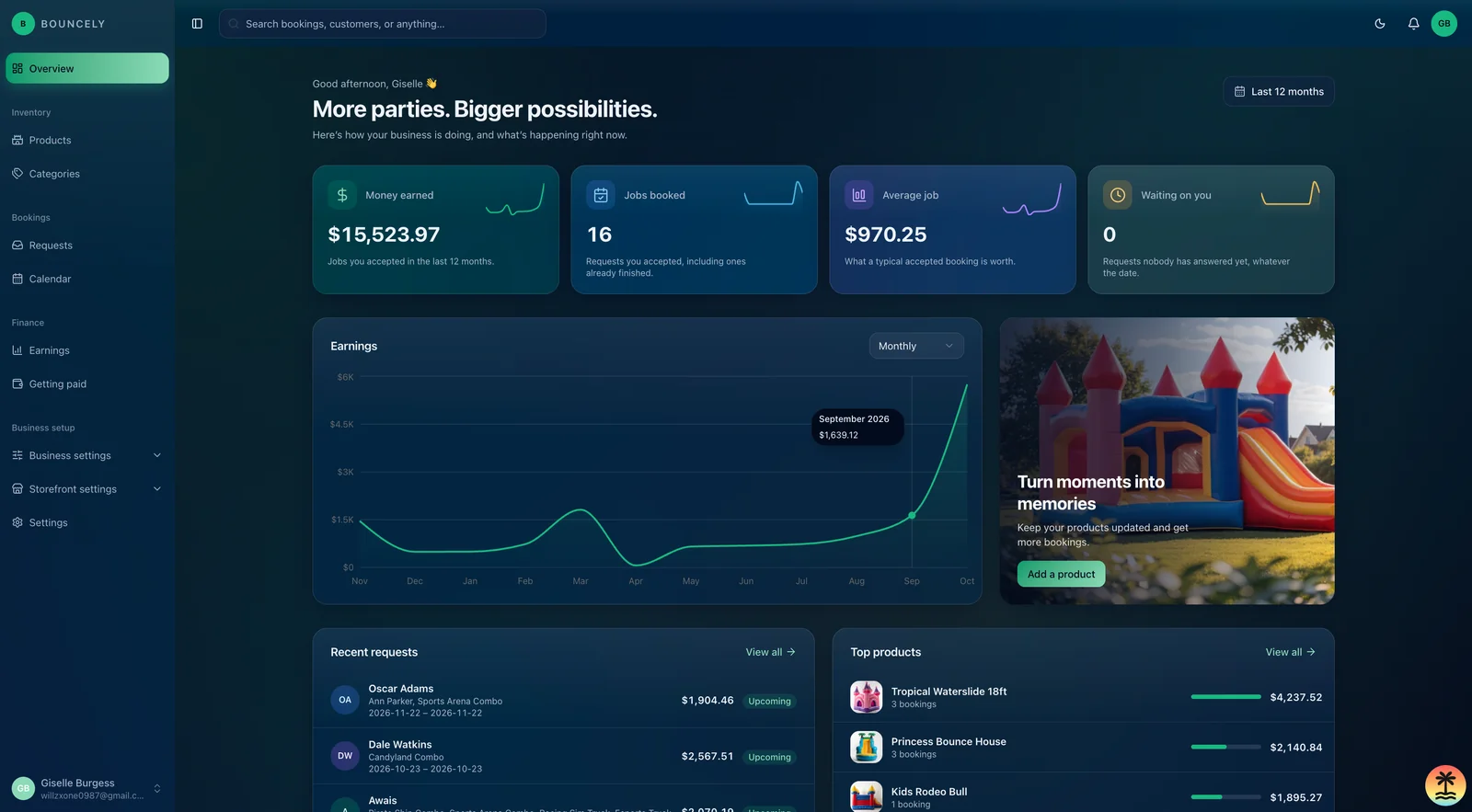Click Kids Rodeo Bull thumbnail
1472x812 pixels.
coord(867,796)
